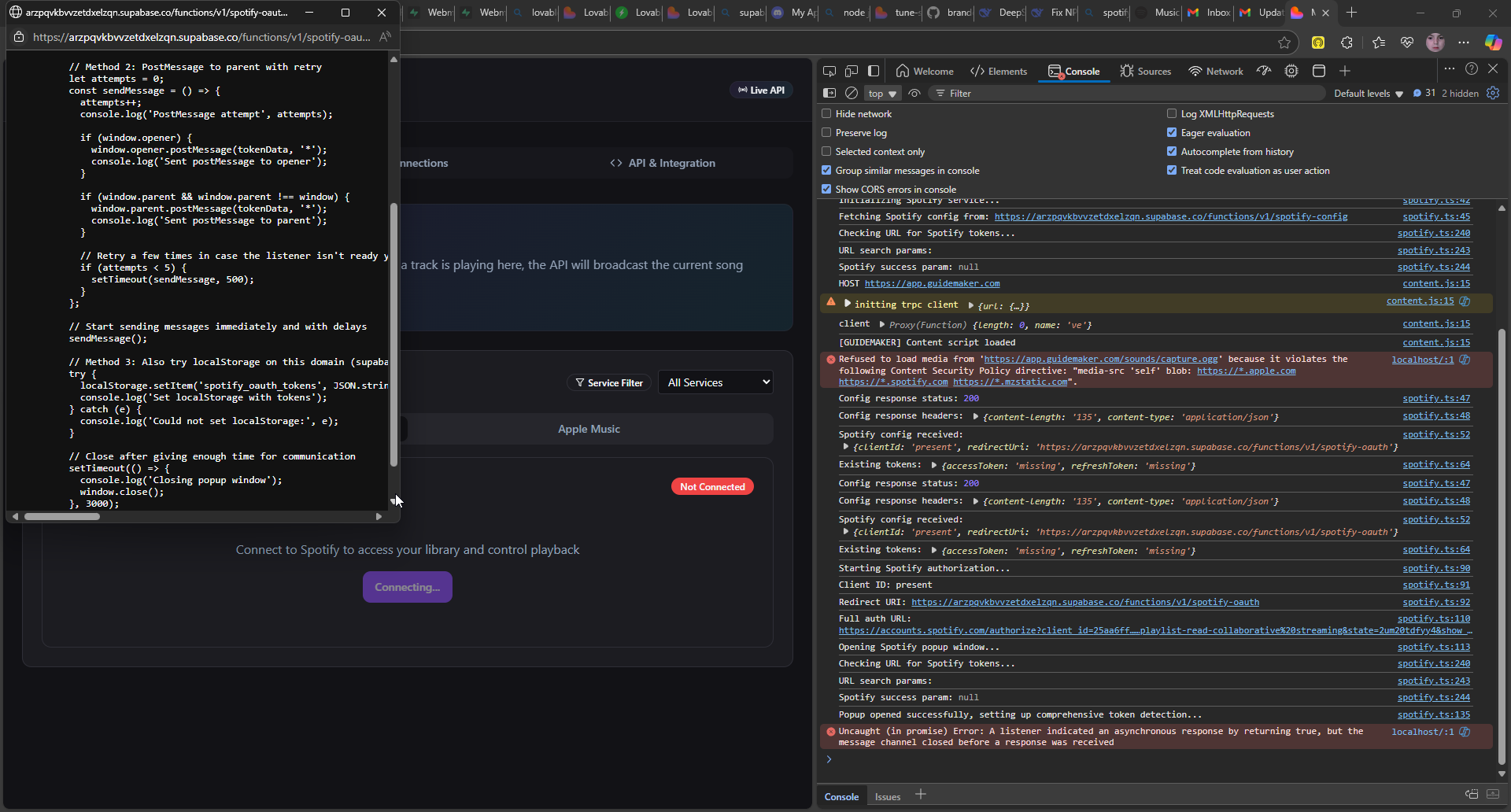Open Settings and more browser menu
Image resolution: width=1511 pixels, height=812 pixels.
1464,42
